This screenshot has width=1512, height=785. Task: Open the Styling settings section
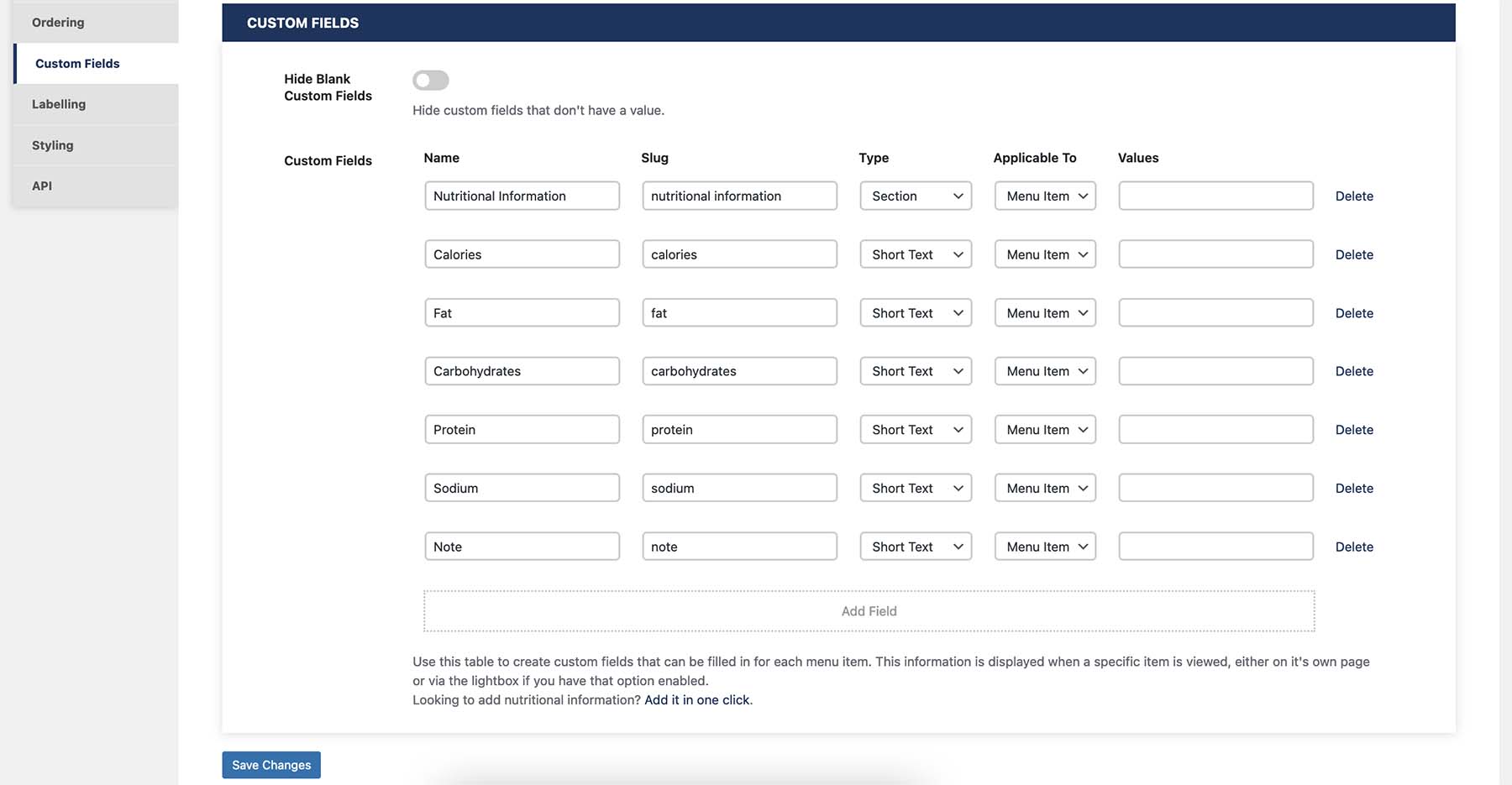[x=52, y=144]
